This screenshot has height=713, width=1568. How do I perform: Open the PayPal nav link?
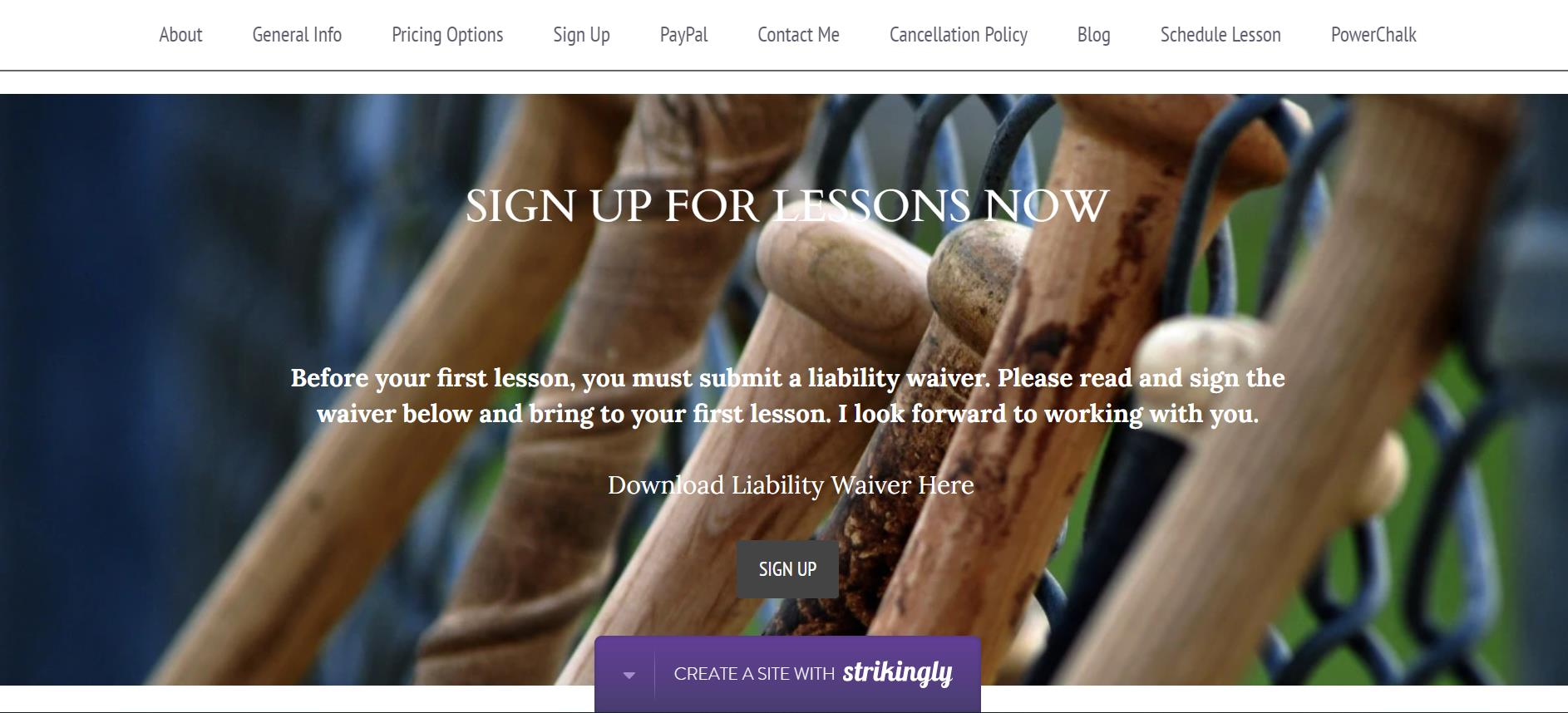coord(683,35)
